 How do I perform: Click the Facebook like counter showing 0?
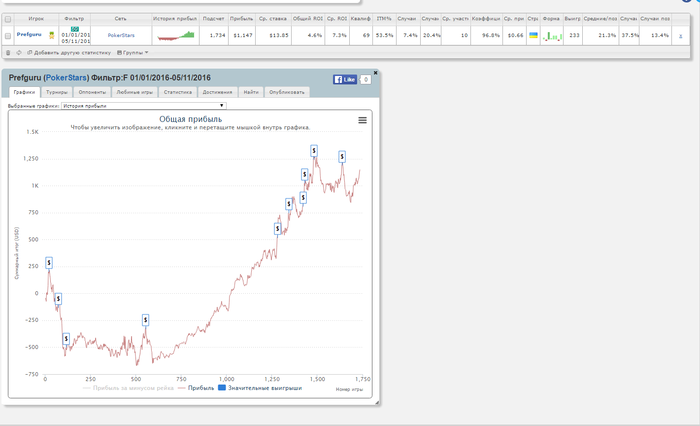point(365,79)
